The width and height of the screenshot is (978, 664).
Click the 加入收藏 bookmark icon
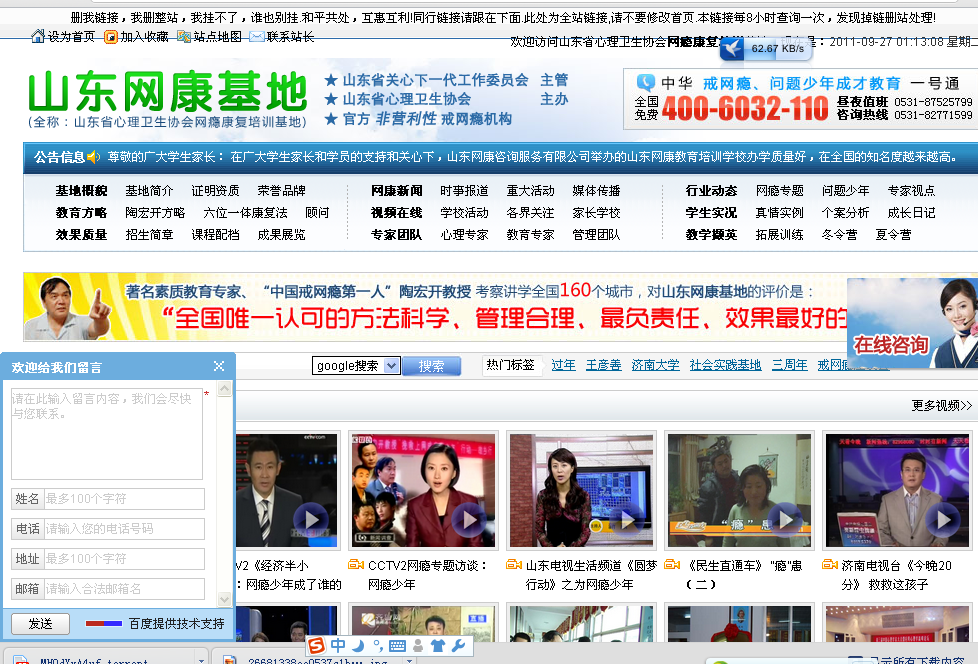pos(110,37)
